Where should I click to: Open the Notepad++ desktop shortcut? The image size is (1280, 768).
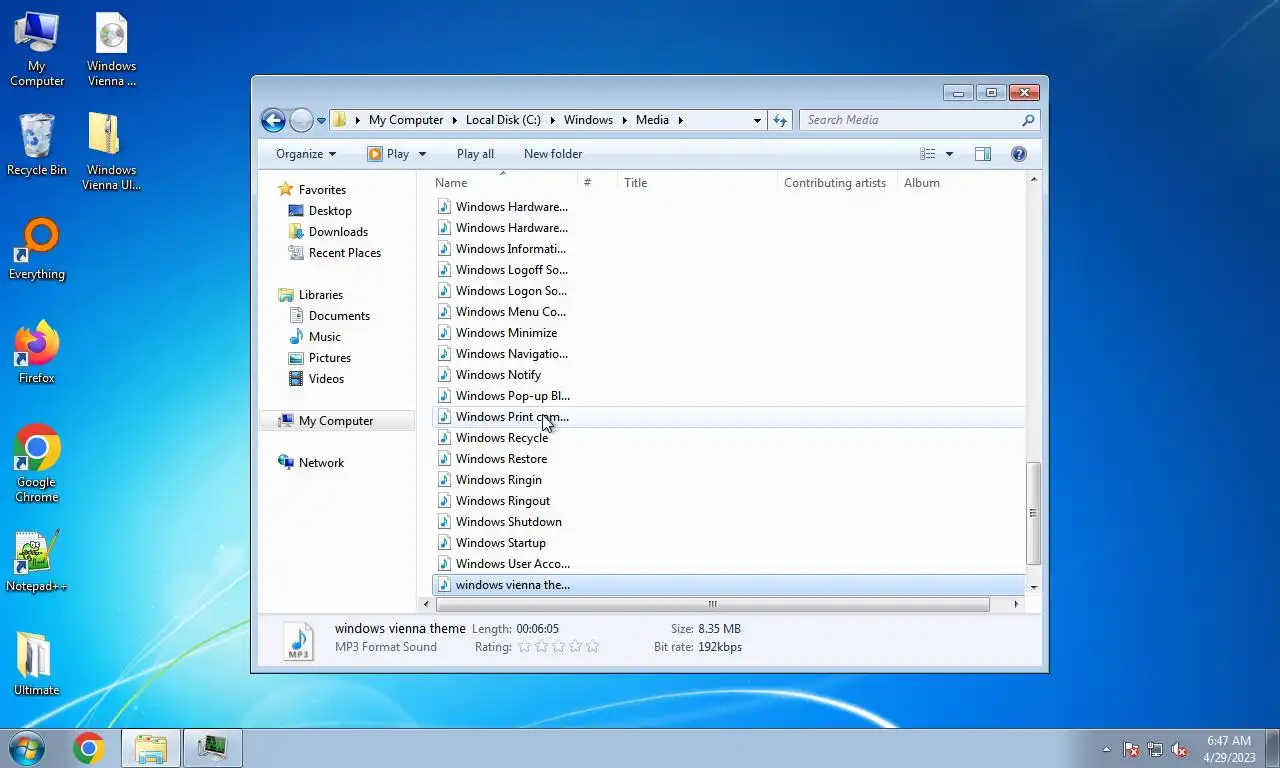point(36,561)
